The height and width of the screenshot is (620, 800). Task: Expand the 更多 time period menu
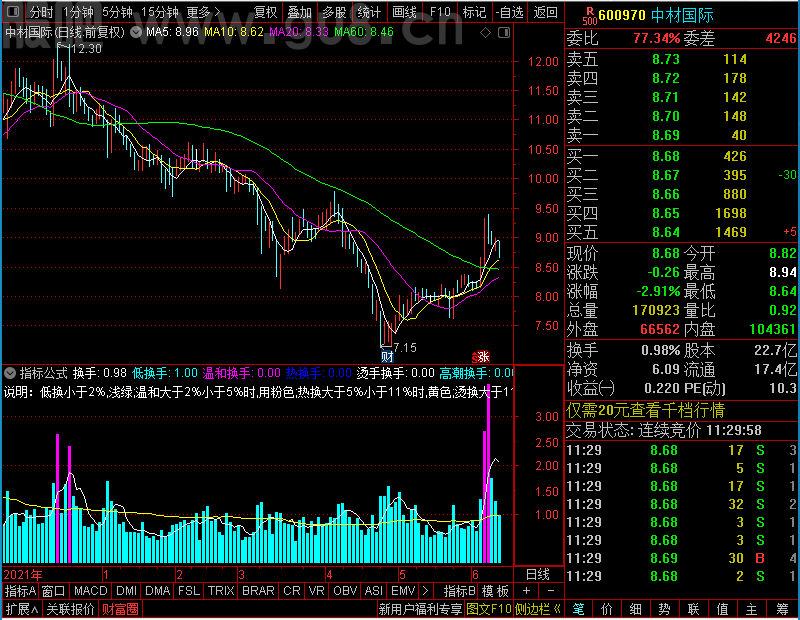click(x=204, y=11)
